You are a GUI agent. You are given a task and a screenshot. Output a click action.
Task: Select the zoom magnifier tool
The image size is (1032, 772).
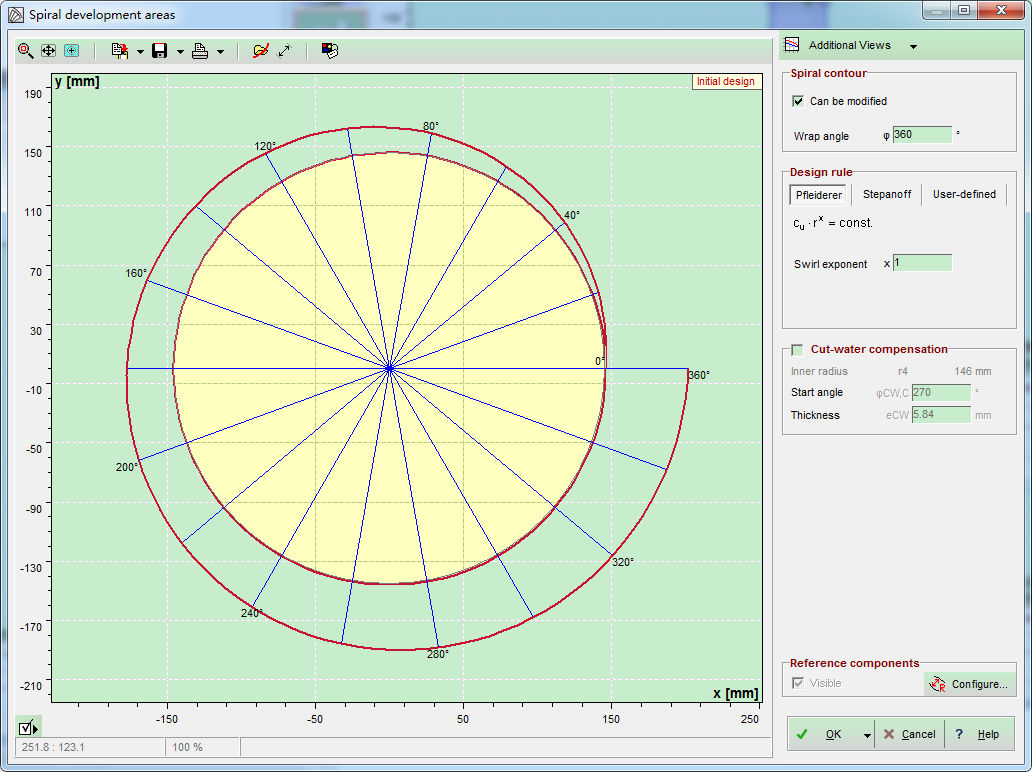tap(26, 51)
